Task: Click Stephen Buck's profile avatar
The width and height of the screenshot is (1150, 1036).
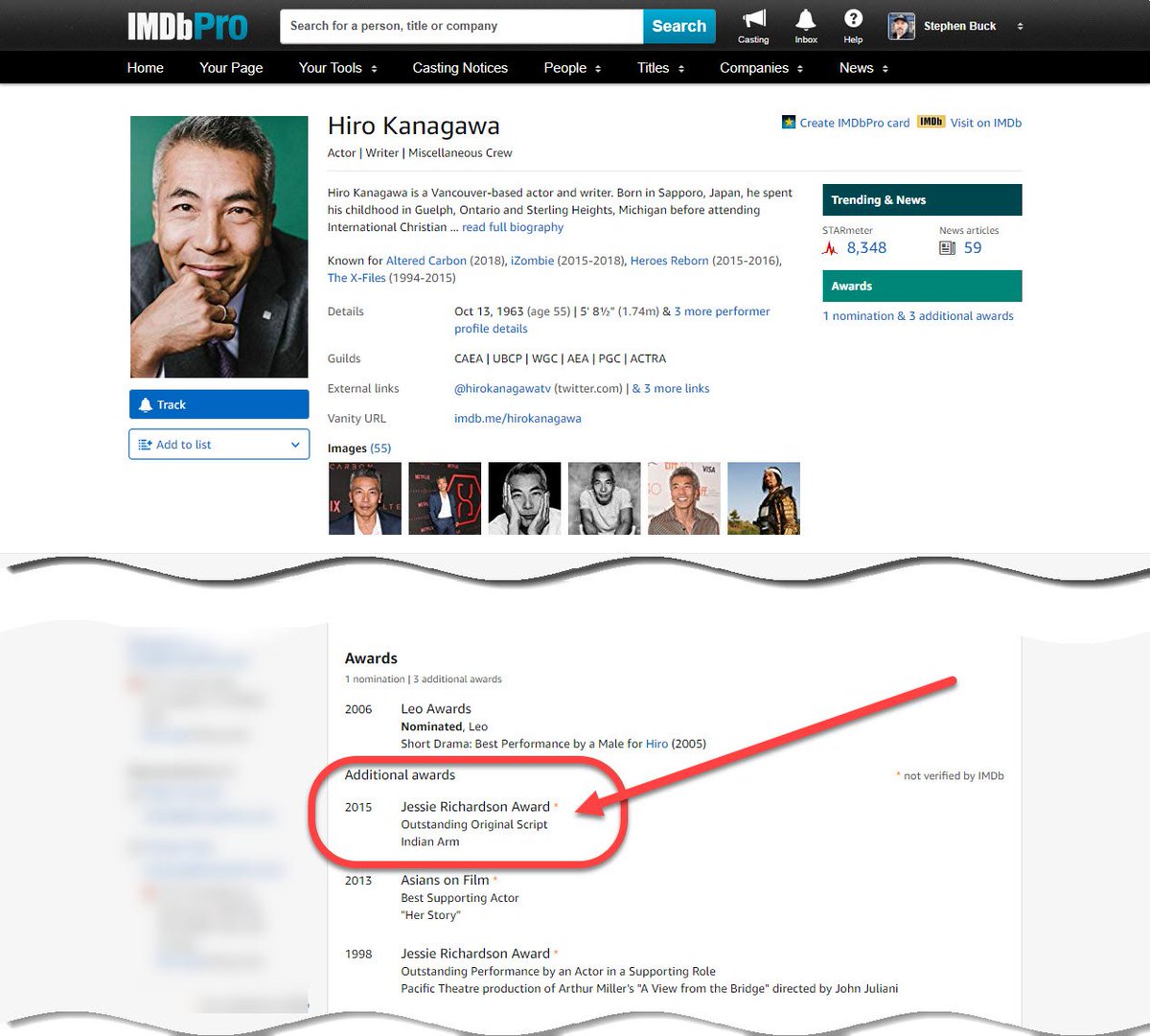Action: pos(901,27)
